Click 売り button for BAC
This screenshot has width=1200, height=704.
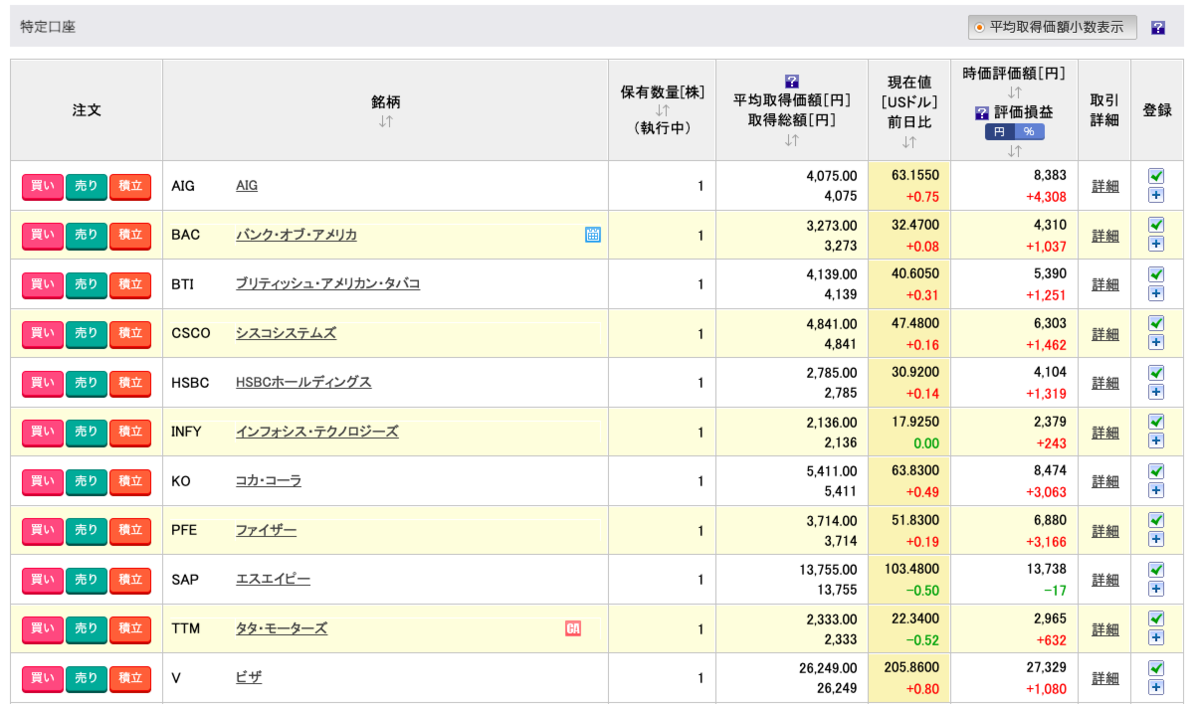86,235
